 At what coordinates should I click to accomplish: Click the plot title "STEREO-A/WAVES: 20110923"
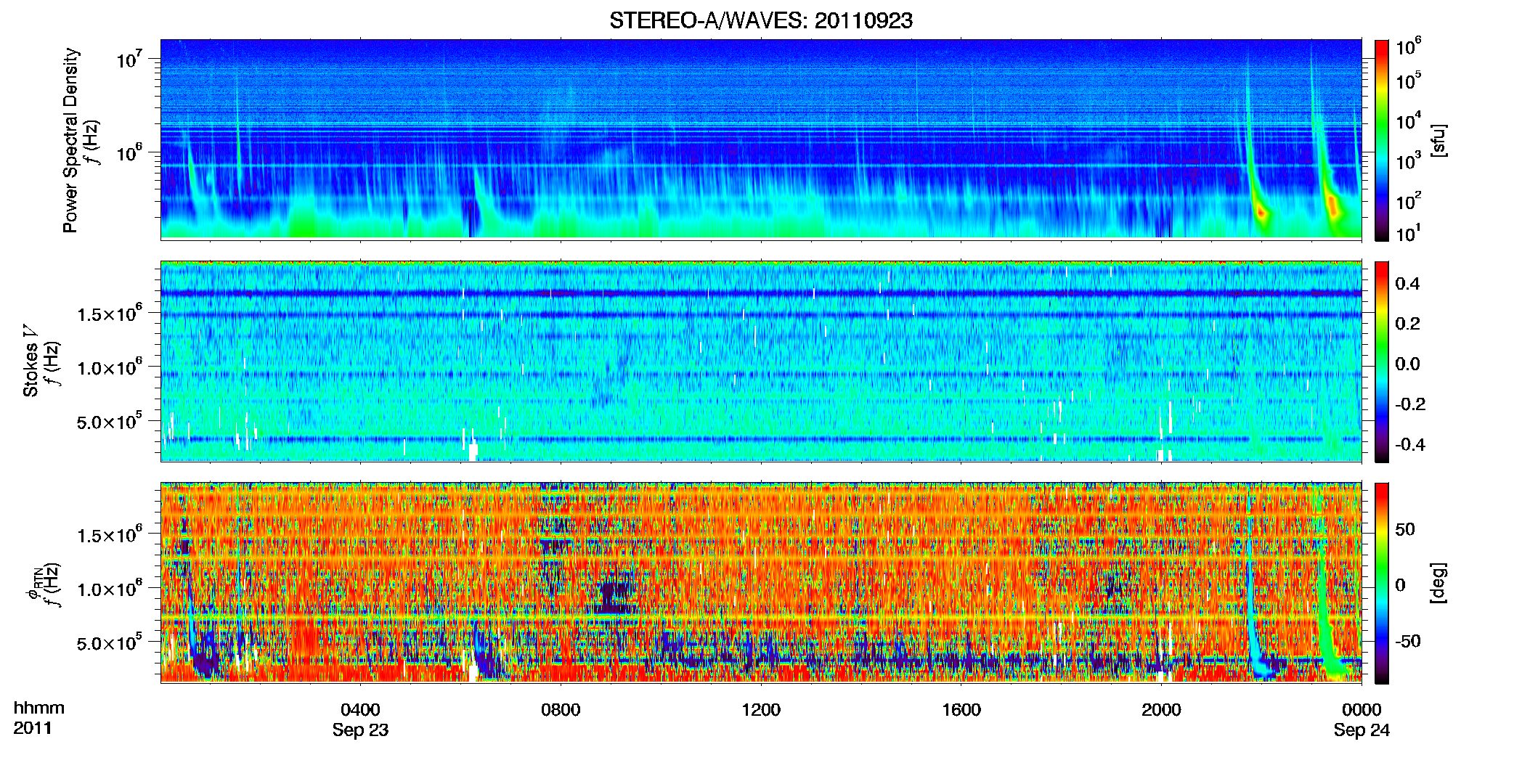[760, 20]
